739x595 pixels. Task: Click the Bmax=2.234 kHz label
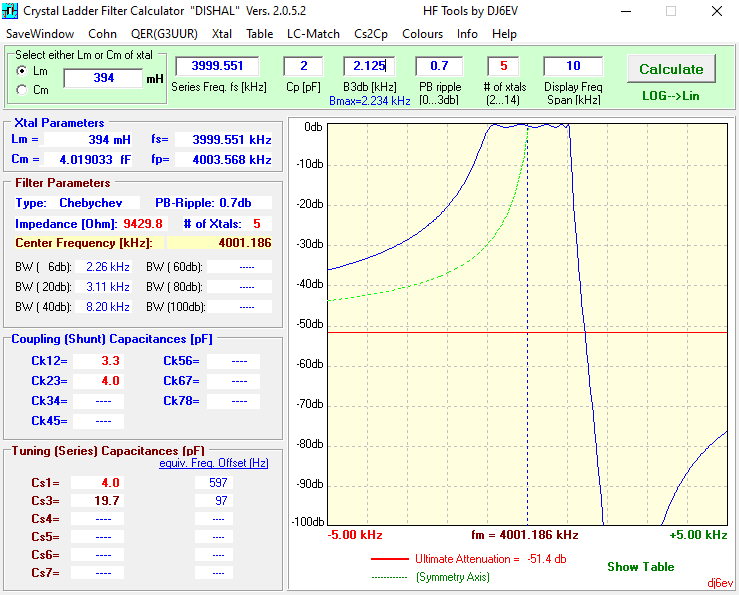click(x=370, y=101)
